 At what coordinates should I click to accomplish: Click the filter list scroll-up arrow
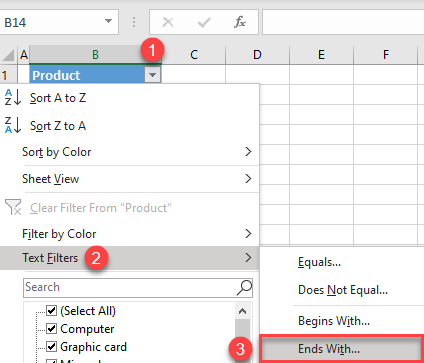(242, 311)
